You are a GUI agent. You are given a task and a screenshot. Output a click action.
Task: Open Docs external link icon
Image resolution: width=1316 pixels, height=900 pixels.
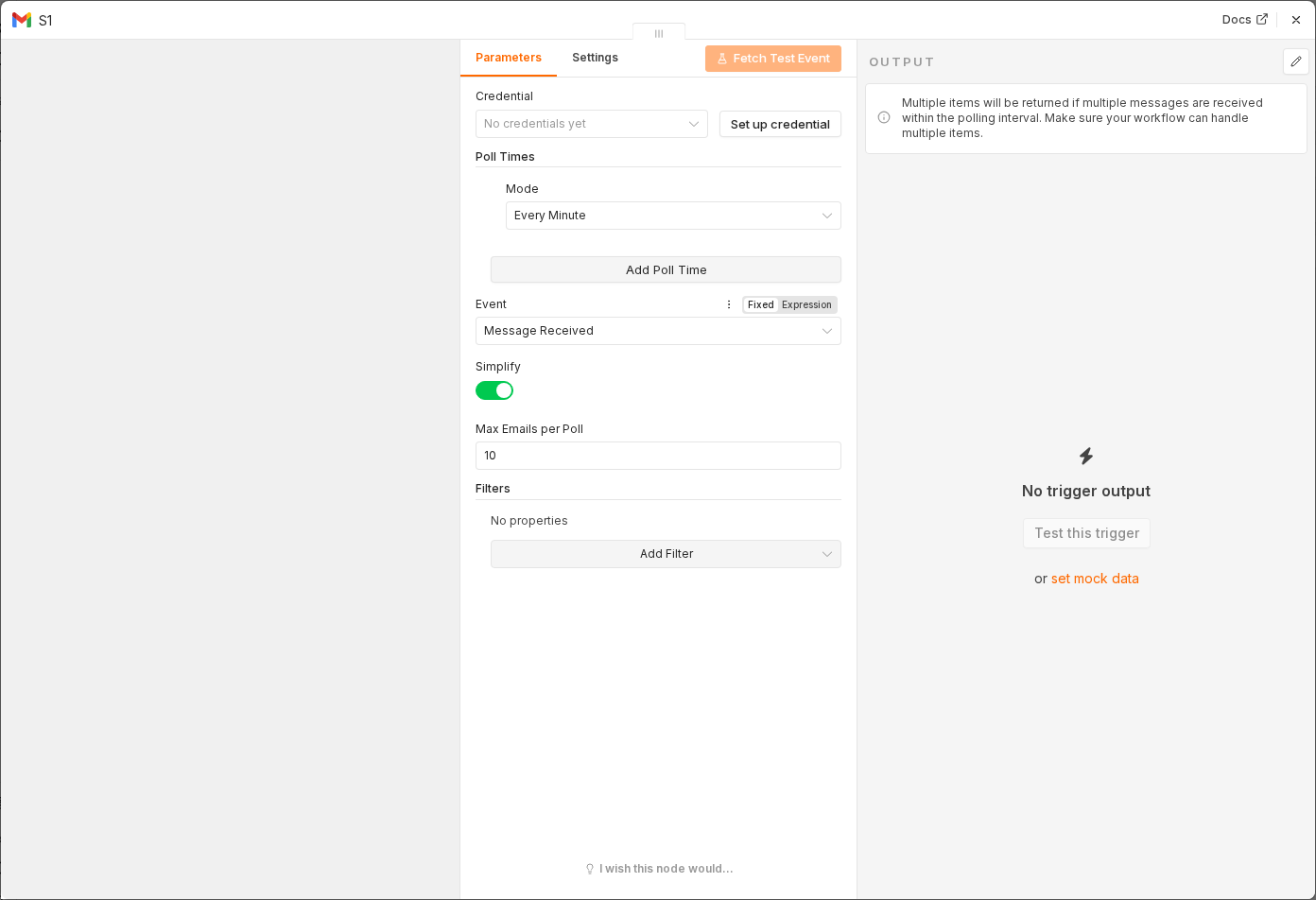1262,19
